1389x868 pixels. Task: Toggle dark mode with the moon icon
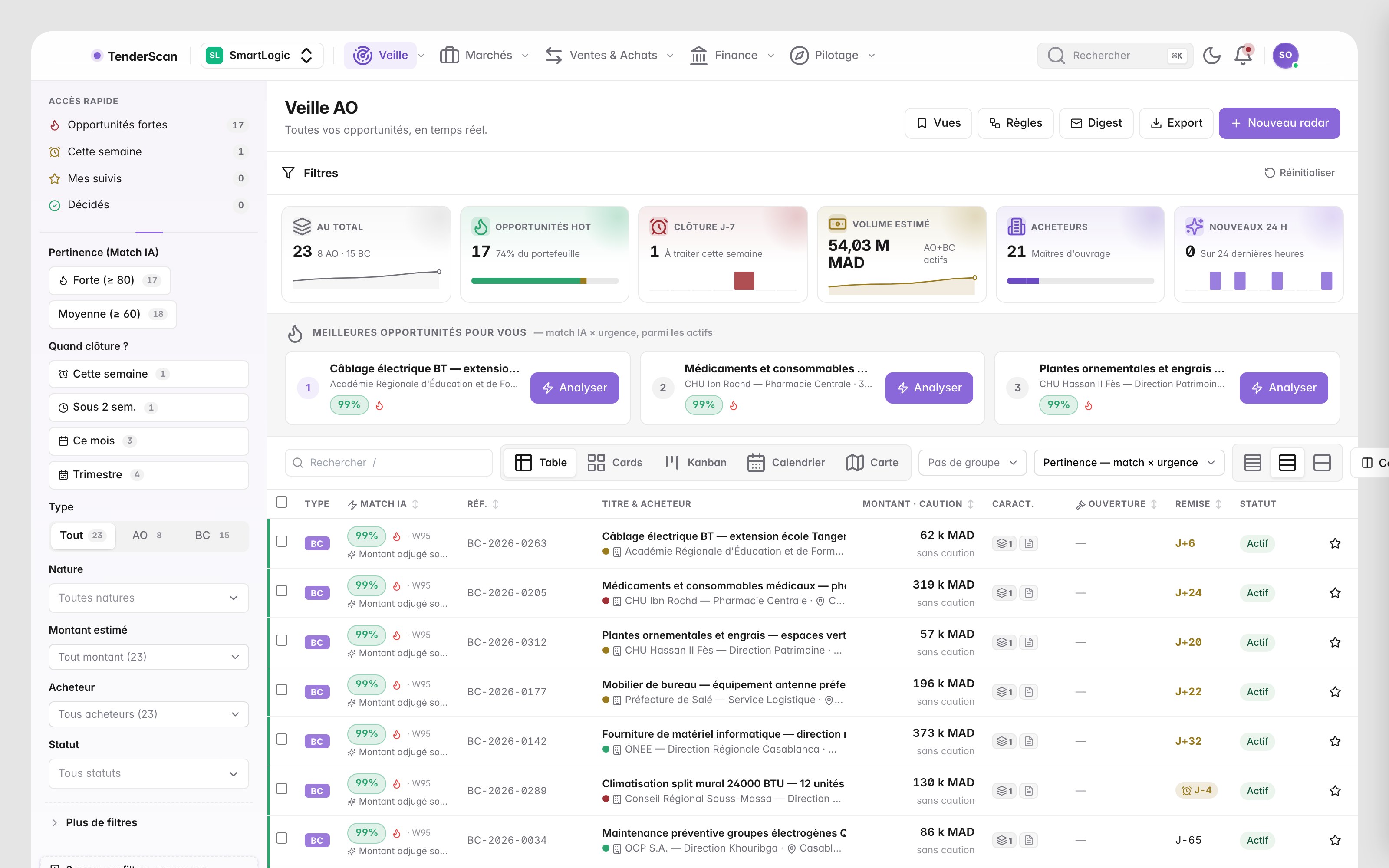click(1211, 56)
